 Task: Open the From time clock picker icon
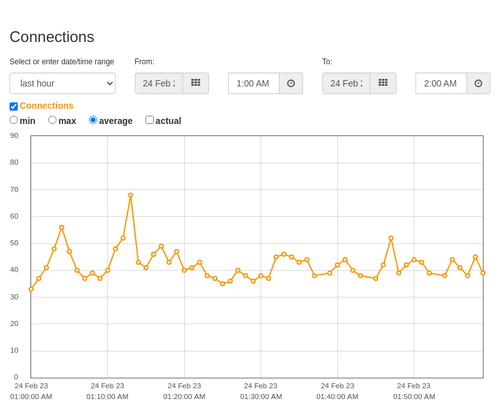pos(291,83)
